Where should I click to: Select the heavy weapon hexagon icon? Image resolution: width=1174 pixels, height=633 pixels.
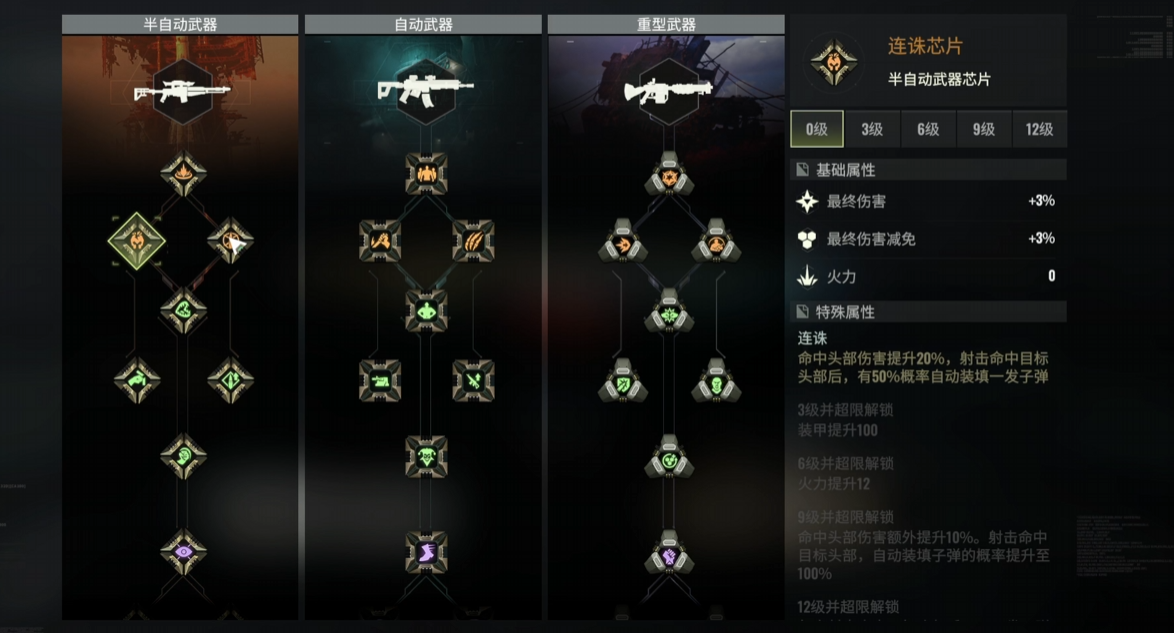click(669, 92)
